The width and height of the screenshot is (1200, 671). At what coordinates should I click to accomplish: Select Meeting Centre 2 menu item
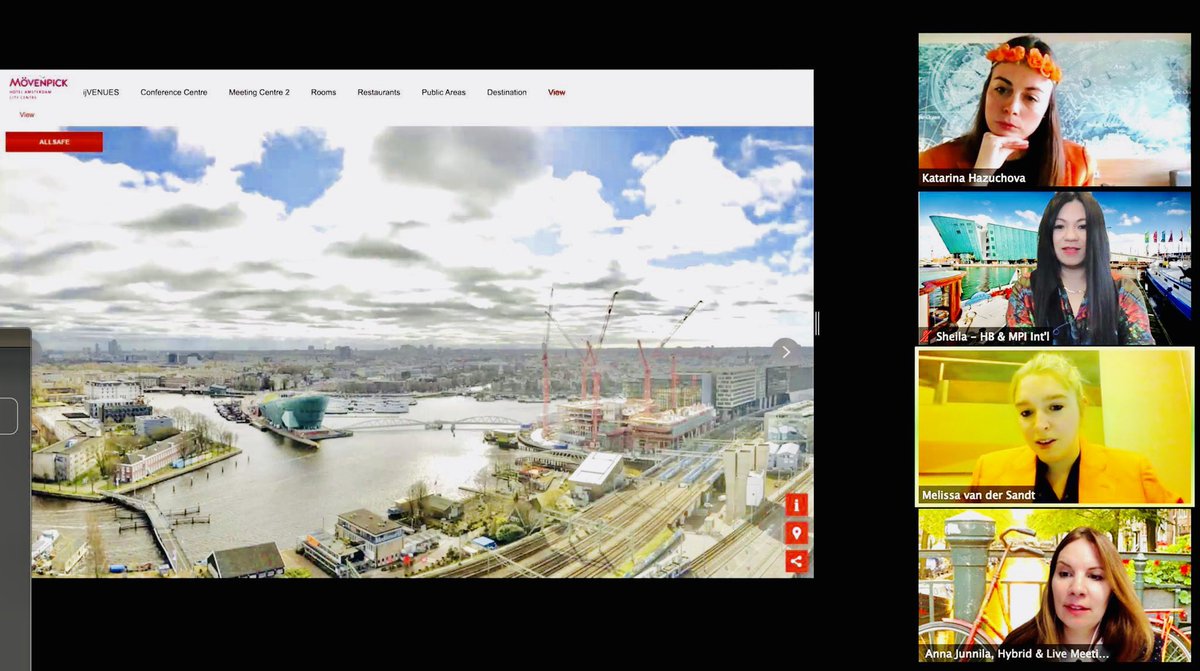pyautogui.click(x=259, y=92)
